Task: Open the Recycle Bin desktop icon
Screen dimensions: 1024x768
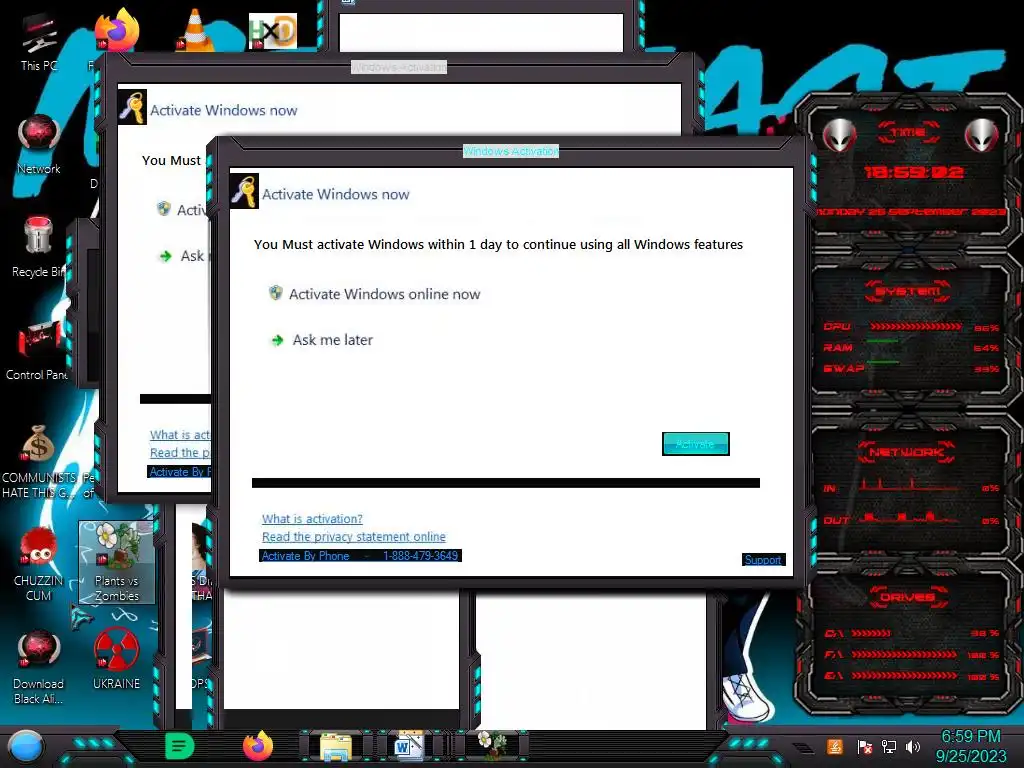Action: [x=38, y=247]
